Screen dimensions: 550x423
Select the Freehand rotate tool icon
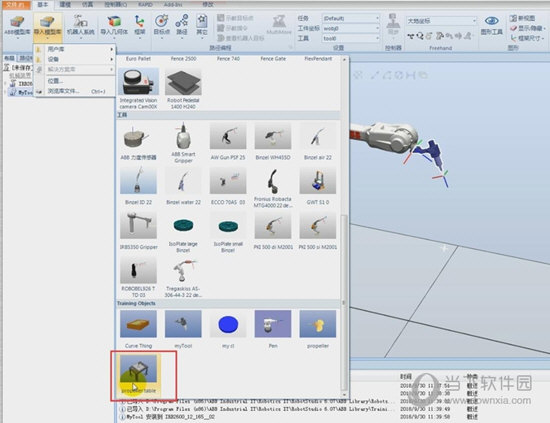click(420, 36)
